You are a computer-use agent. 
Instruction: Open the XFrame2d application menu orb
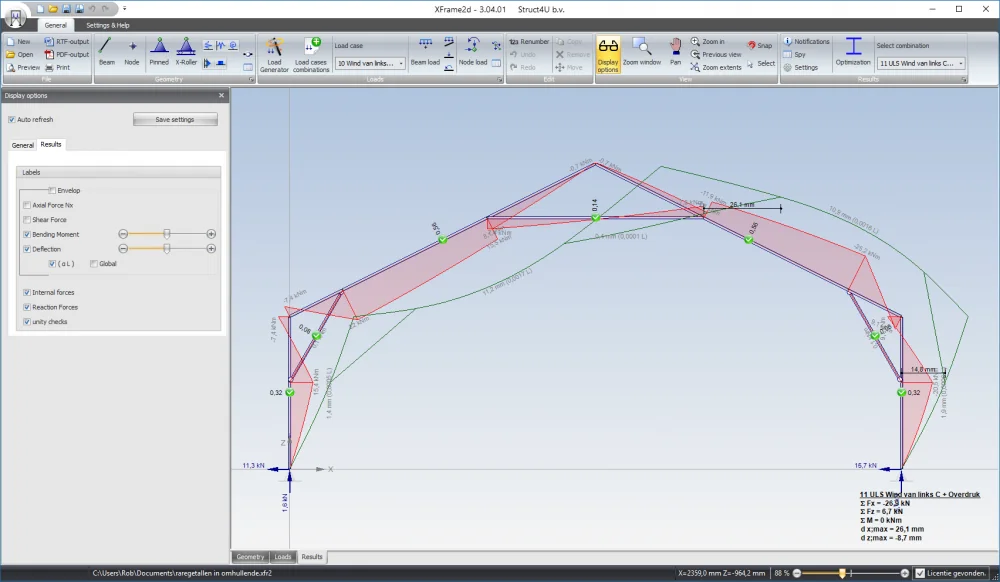(x=15, y=17)
